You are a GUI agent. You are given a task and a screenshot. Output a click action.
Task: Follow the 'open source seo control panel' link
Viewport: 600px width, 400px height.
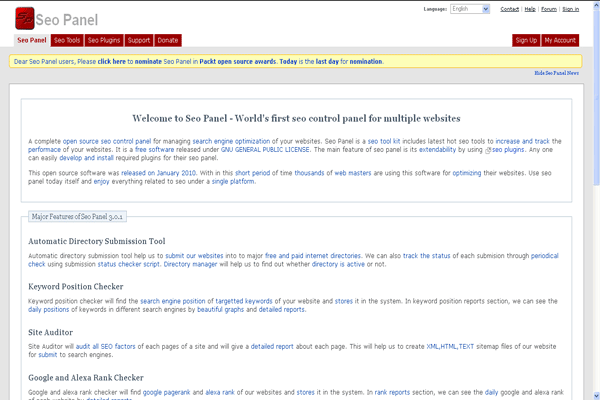point(107,141)
